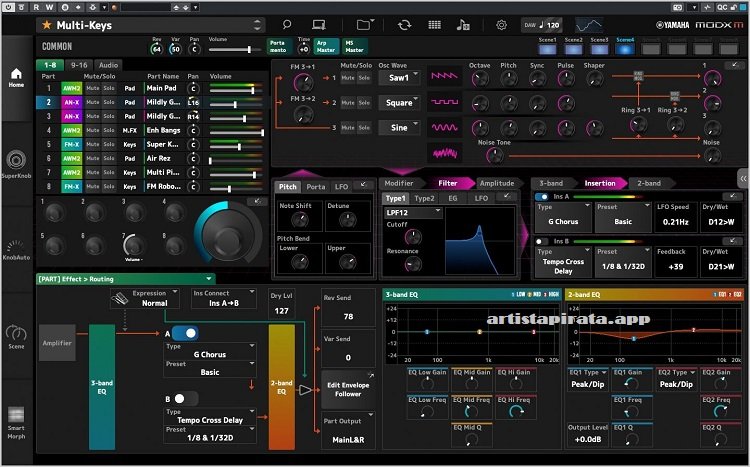Switch to the 9-16 parts tab
Screen dimensions: 750x467
(79, 65)
